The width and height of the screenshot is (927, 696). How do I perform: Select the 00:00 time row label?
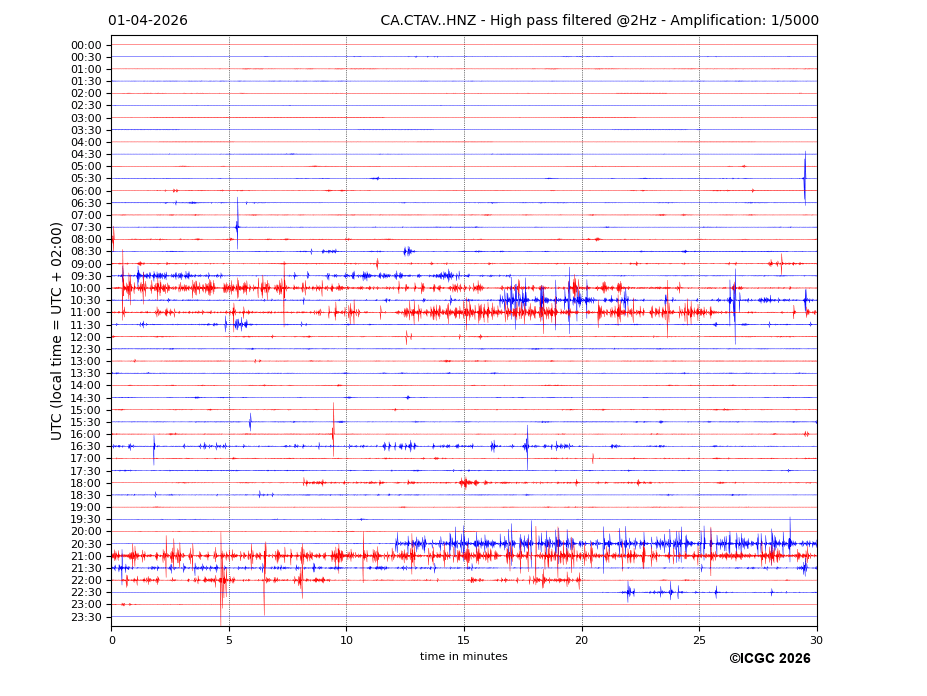point(86,45)
